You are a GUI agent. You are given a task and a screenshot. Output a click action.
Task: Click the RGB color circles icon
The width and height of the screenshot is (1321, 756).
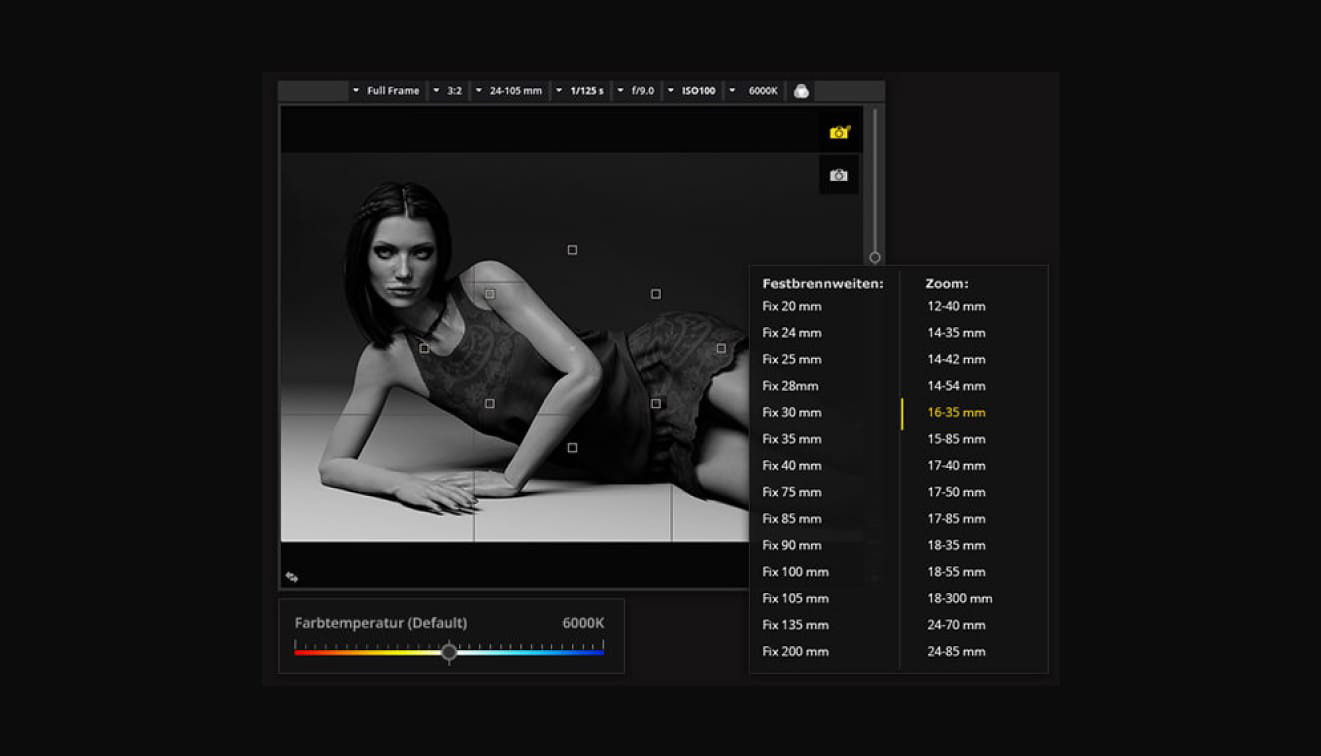pyautogui.click(x=801, y=91)
